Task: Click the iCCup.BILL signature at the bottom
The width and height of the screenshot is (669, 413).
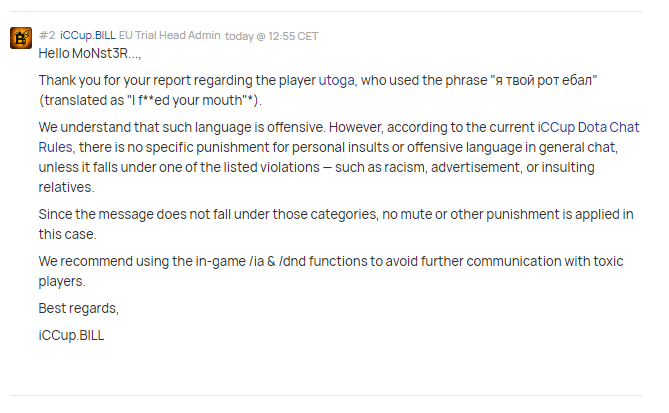Action: (71, 335)
